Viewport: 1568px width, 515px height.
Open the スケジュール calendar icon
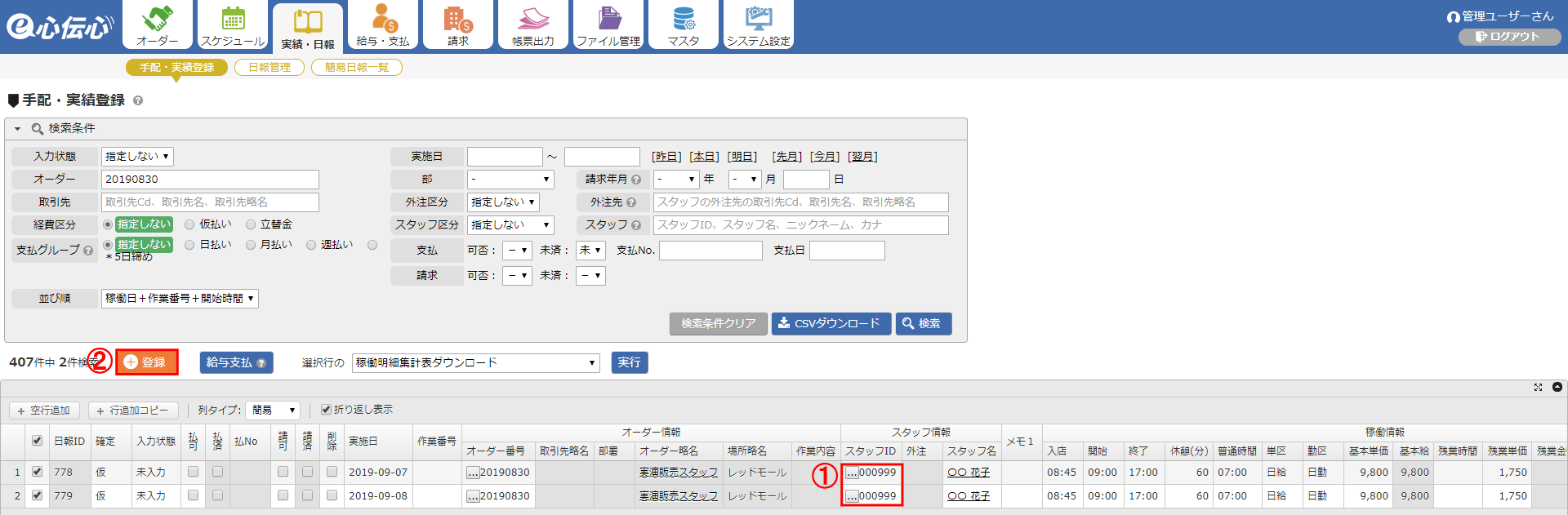[233, 24]
